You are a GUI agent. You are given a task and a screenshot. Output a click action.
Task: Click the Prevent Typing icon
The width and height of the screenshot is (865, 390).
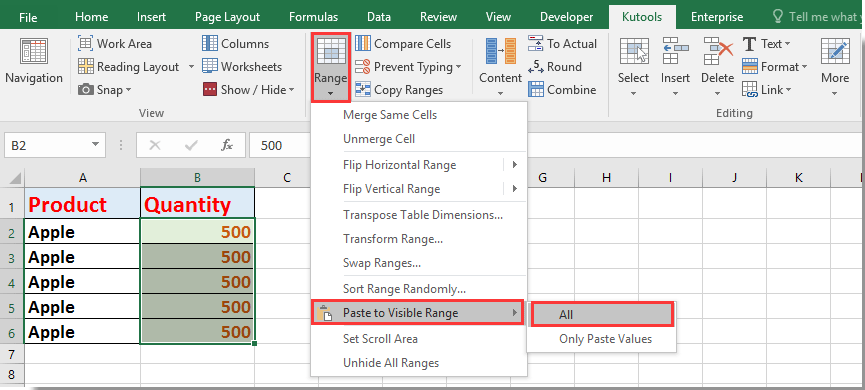click(362, 67)
